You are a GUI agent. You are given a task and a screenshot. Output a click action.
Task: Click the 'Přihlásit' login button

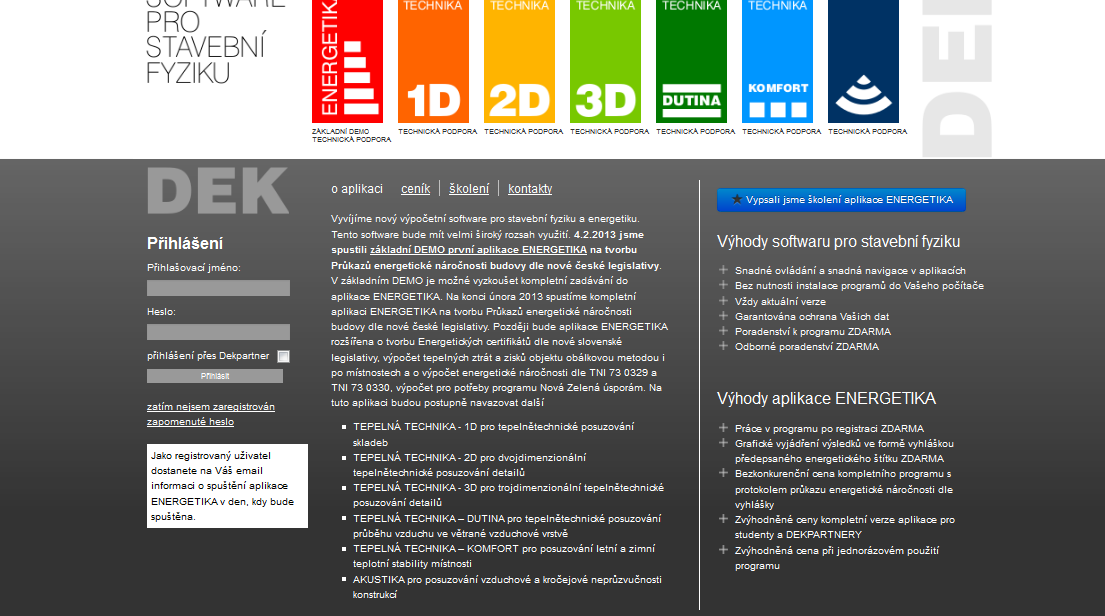click(x=215, y=376)
